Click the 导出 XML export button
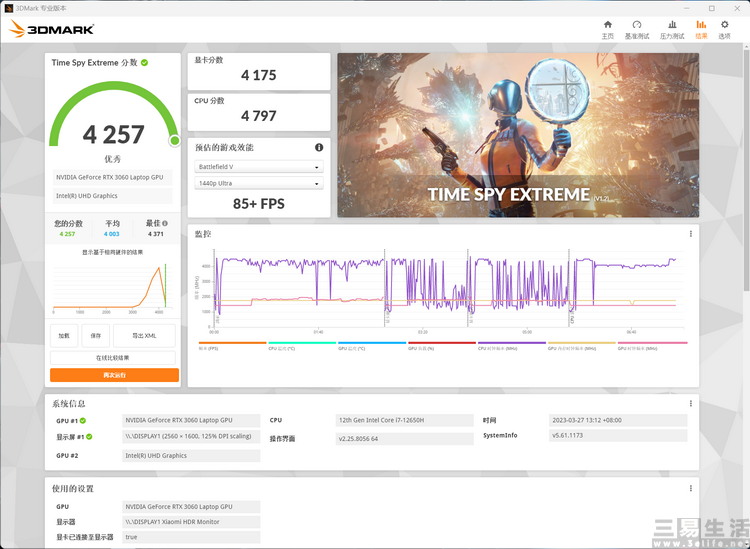This screenshot has height=549, width=750. click(x=144, y=336)
